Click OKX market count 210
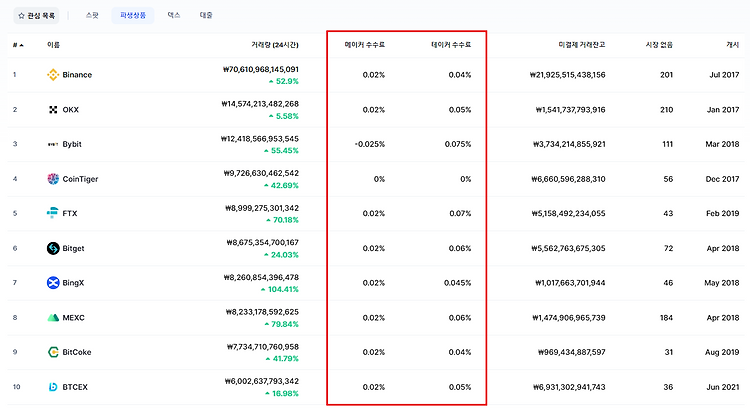This screenshot has height=408, width=750. coord(666,110)
